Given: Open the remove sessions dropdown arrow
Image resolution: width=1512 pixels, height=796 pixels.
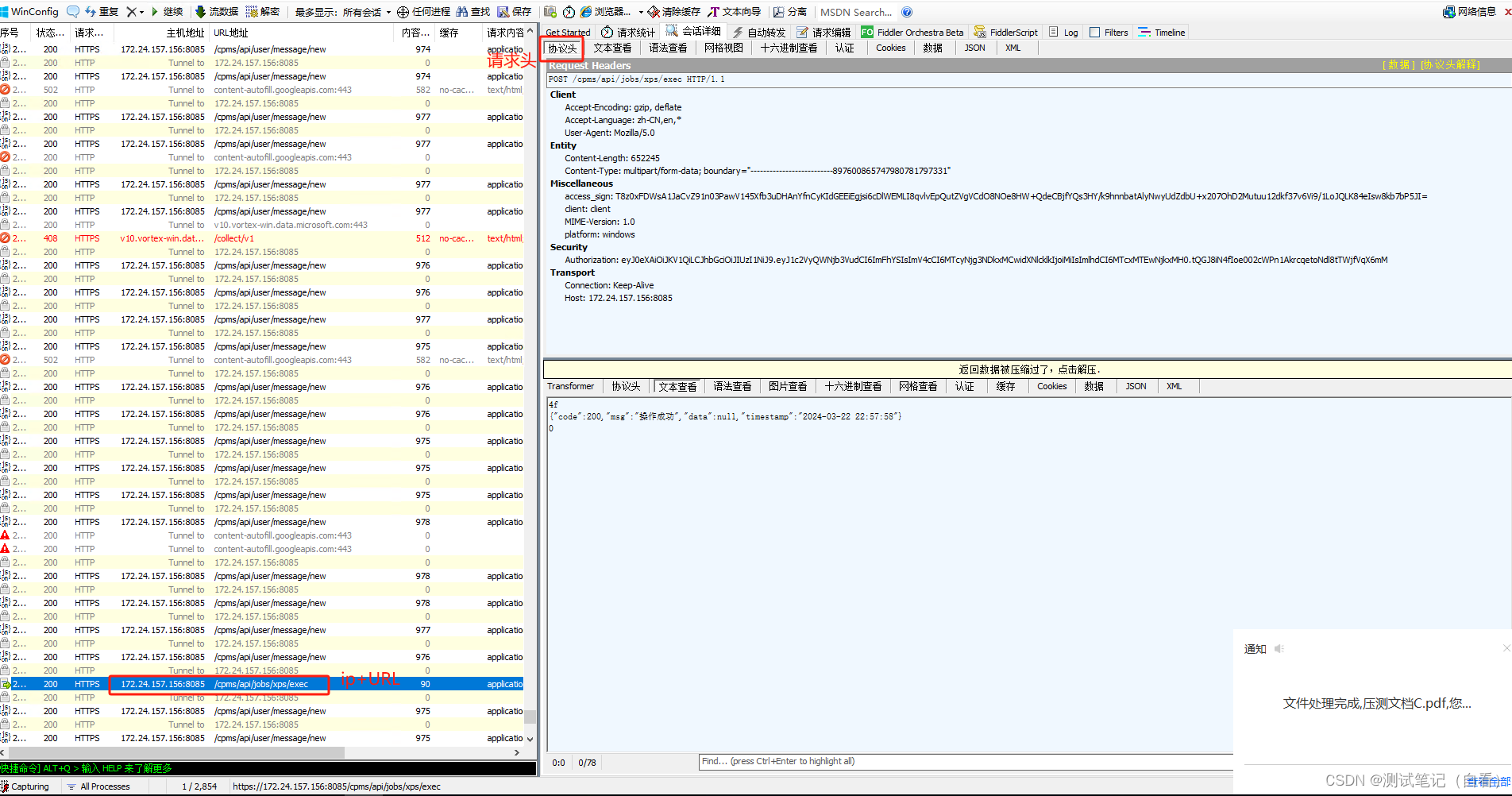Looking at the screenshot, I should point(142,12).
